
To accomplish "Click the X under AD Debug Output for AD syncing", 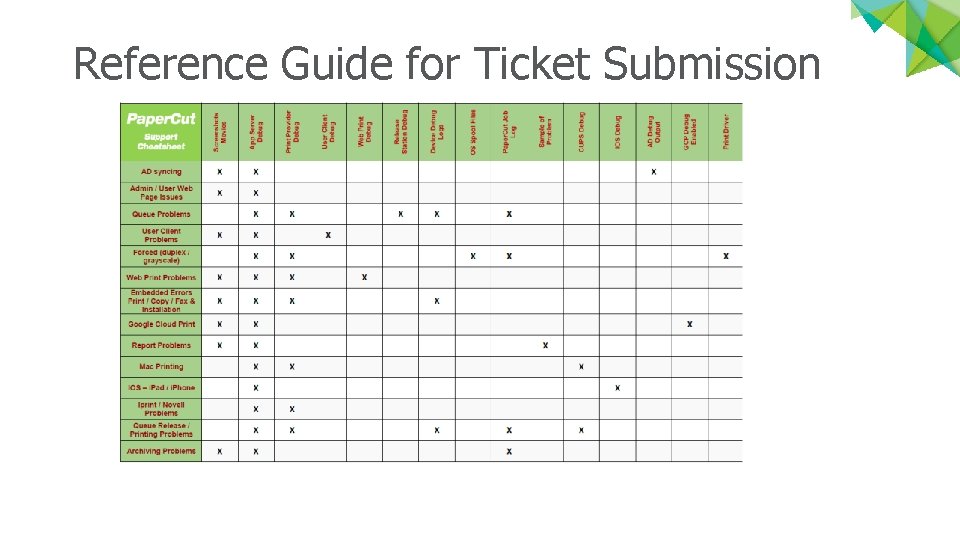I will click(x=654, y=172).
